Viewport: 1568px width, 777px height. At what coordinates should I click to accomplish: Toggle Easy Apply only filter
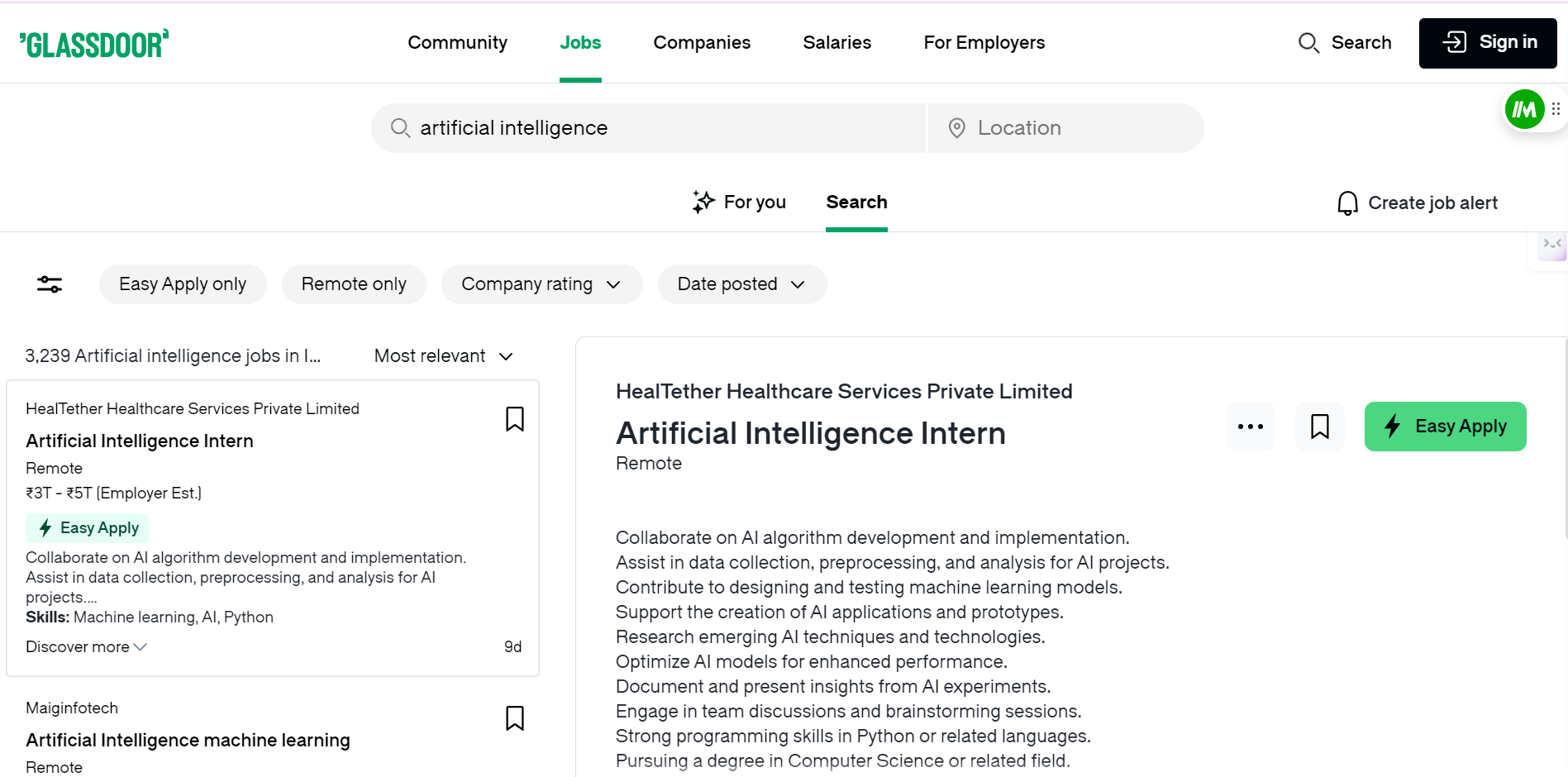pos(183,284)
